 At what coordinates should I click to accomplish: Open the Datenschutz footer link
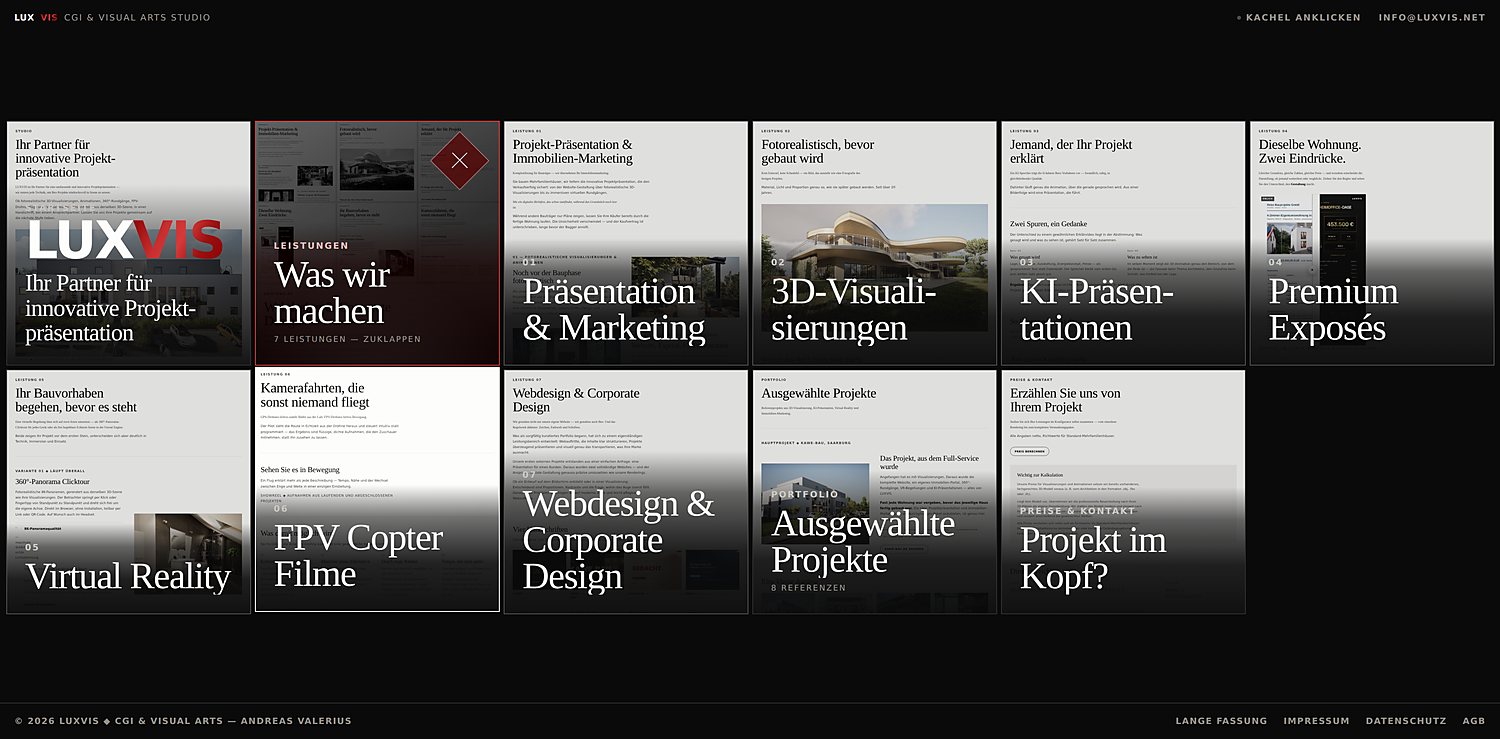point(1406,721)
